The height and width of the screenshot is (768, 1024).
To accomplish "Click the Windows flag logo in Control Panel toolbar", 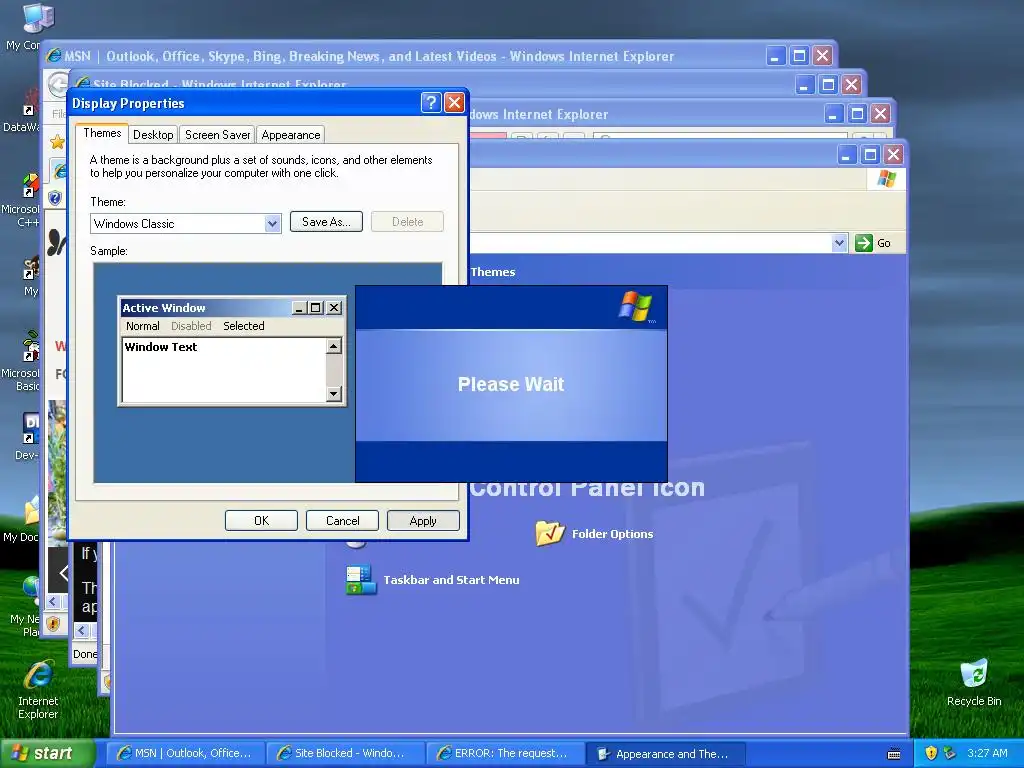I will pos(886,178).
